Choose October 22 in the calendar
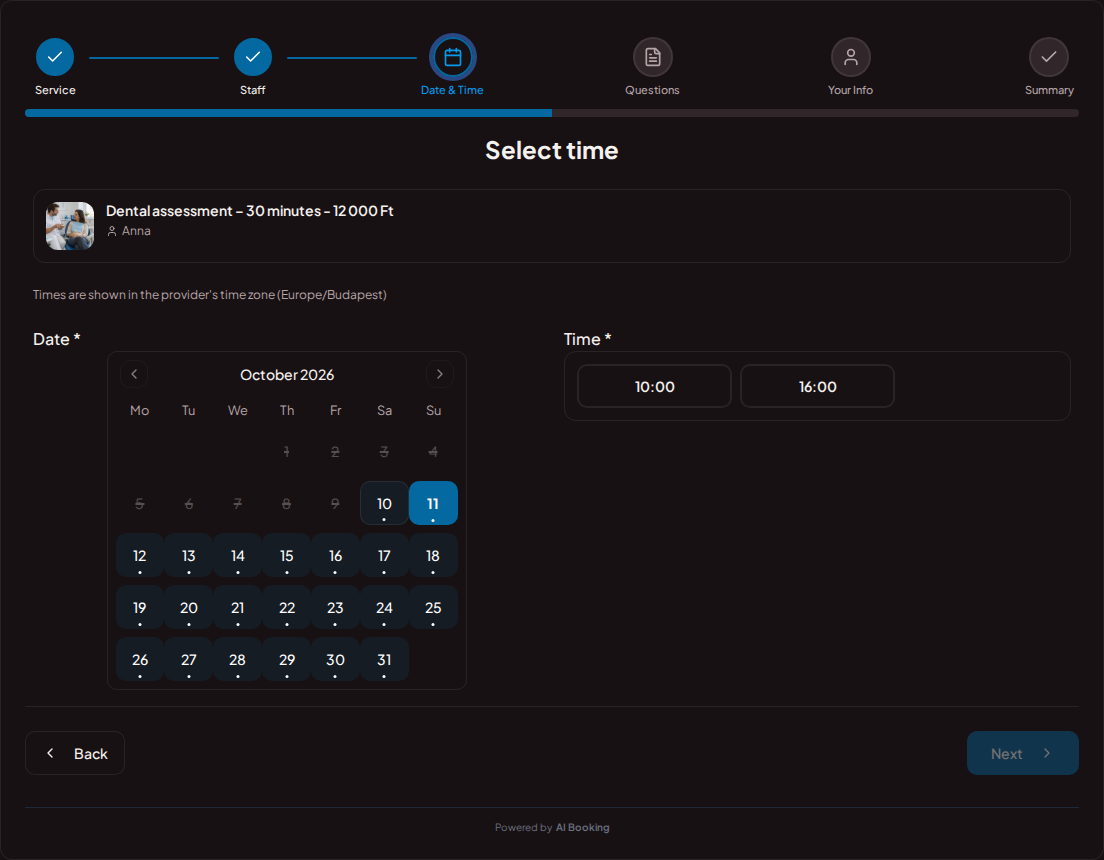The image size is (1104, 860). [287, 607]
